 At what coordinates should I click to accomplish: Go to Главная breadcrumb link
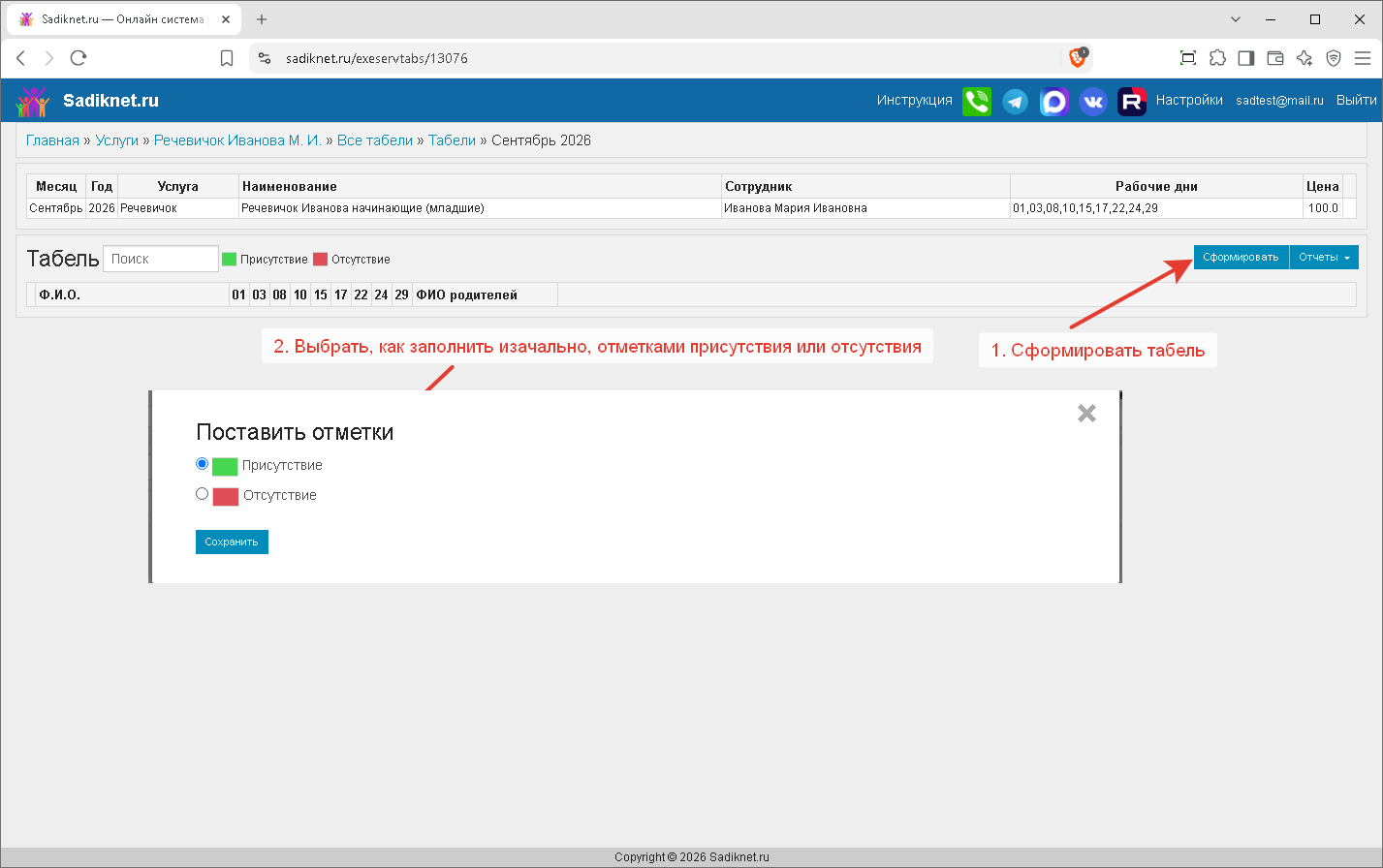52,140
